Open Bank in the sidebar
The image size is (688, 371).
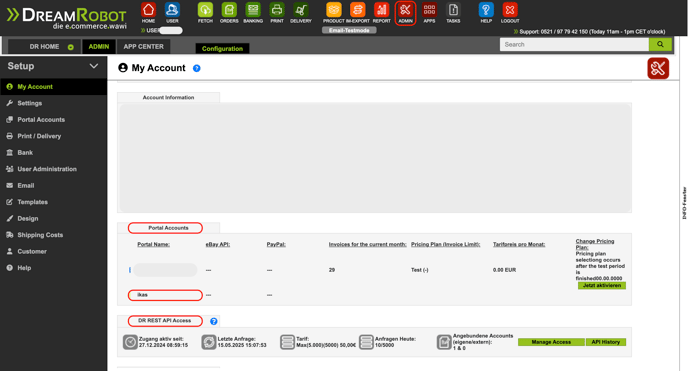54,153
